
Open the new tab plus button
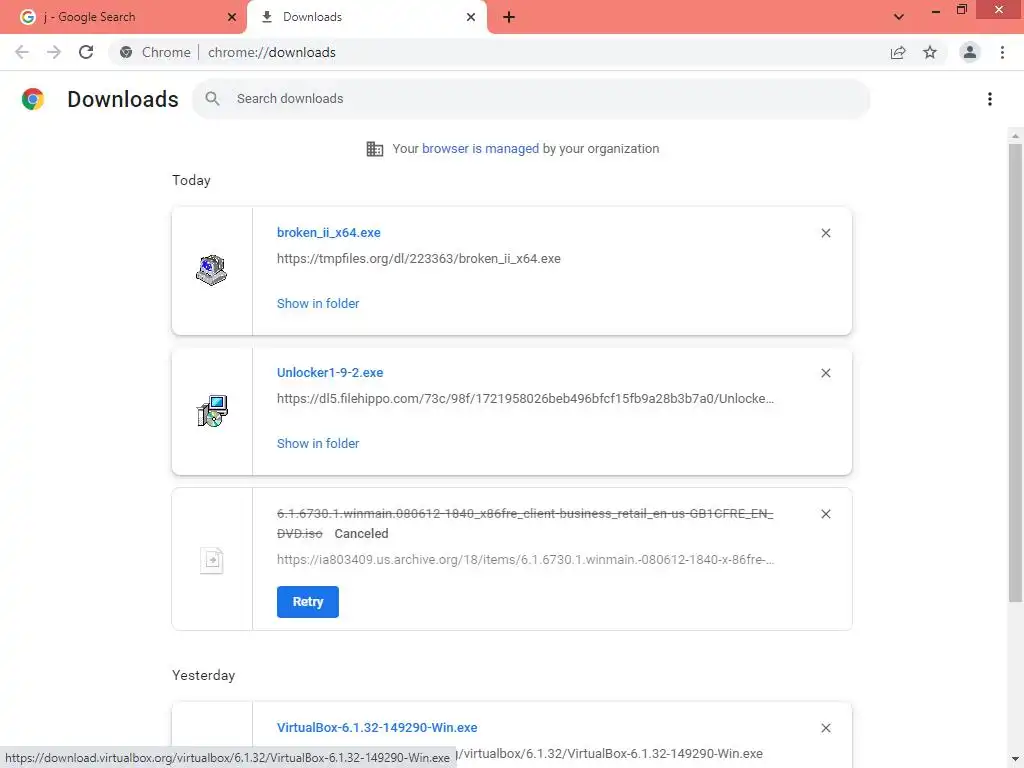(x=509, y=17)
